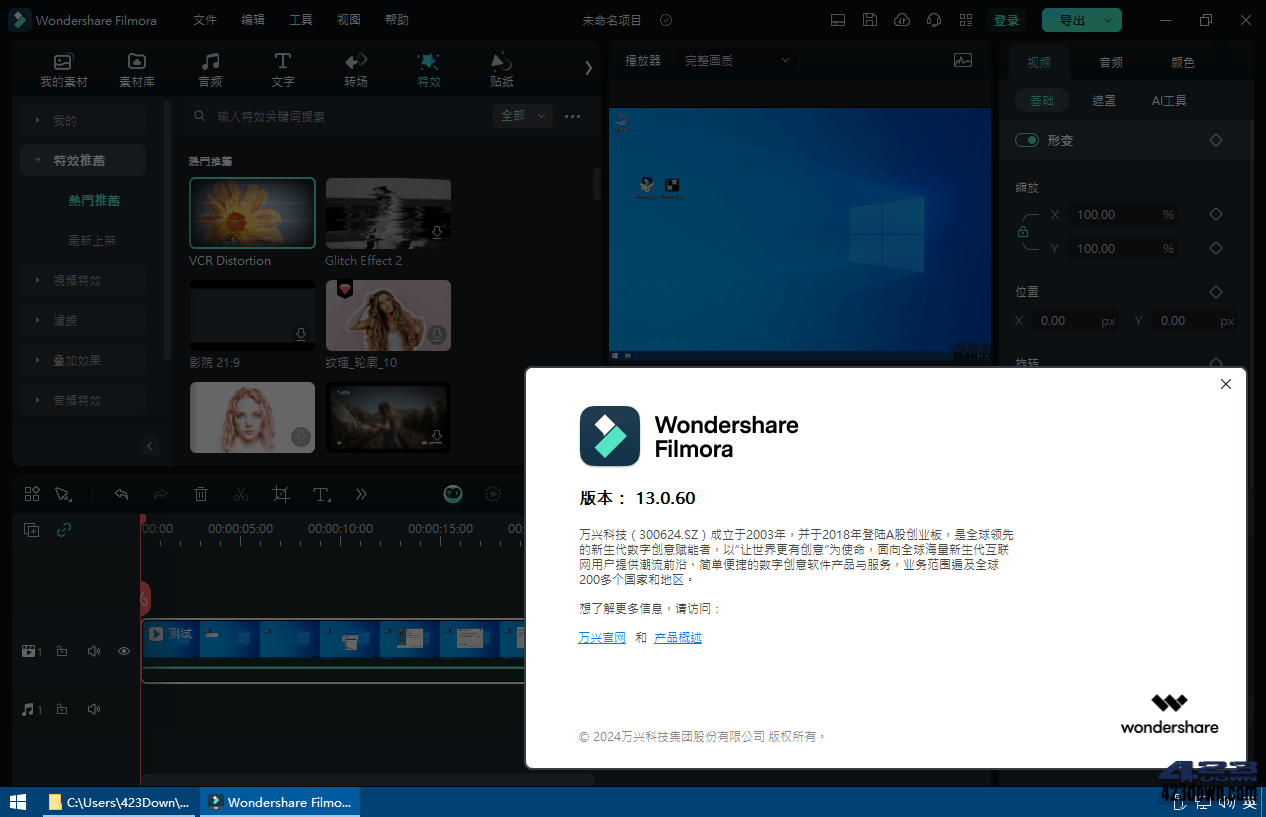Click the Render preview icon next to the robot
This screenshot has width=1266, height=817.
tap(493, 493)
